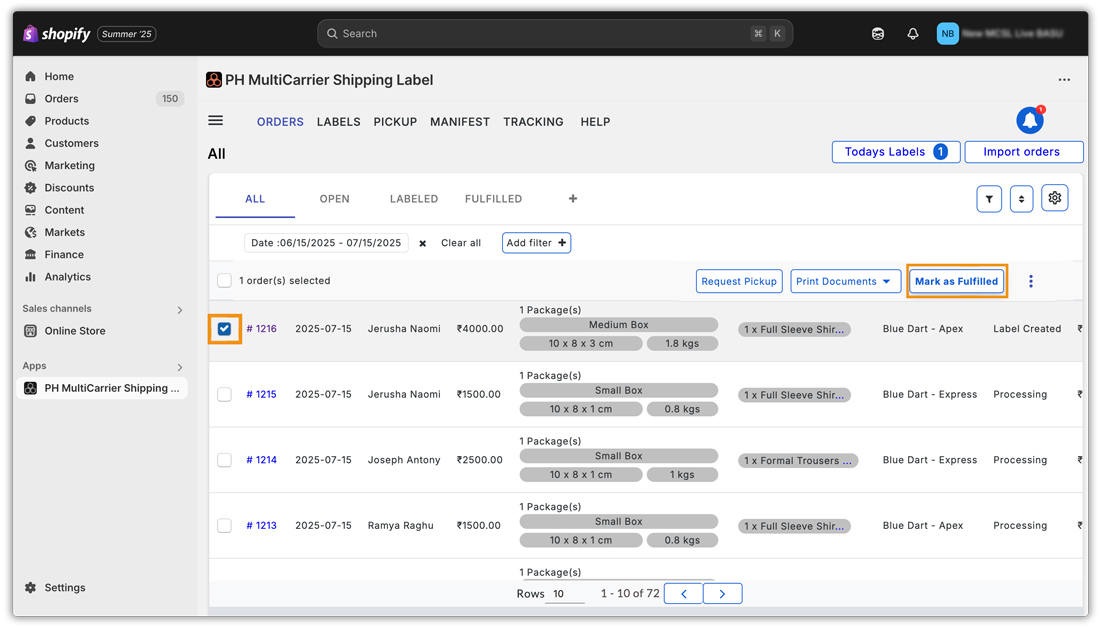Viewport: 1100px width, 628px height.
Task: Open Orders in the sidebar
Action: [62, 99]
